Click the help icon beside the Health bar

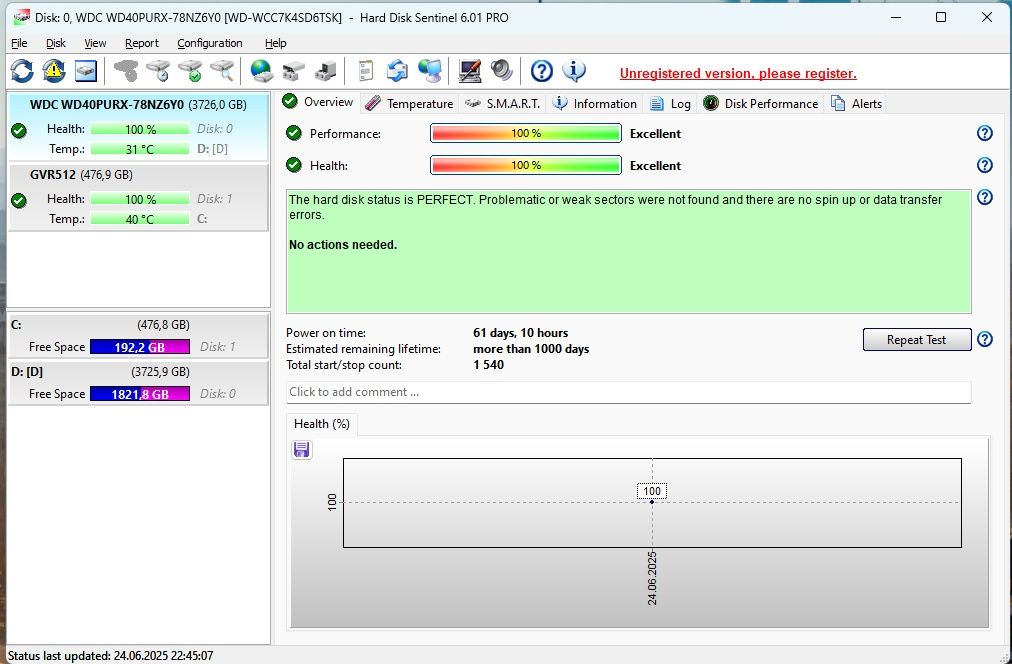pyautogui.click(x=984, y=165)
